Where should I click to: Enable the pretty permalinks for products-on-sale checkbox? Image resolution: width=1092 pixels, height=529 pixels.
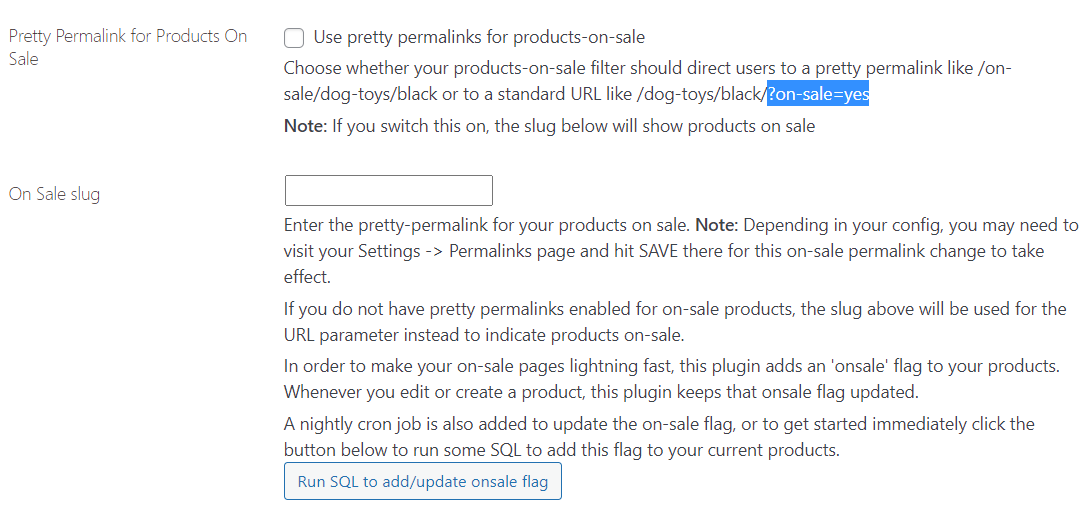(294, 38)
